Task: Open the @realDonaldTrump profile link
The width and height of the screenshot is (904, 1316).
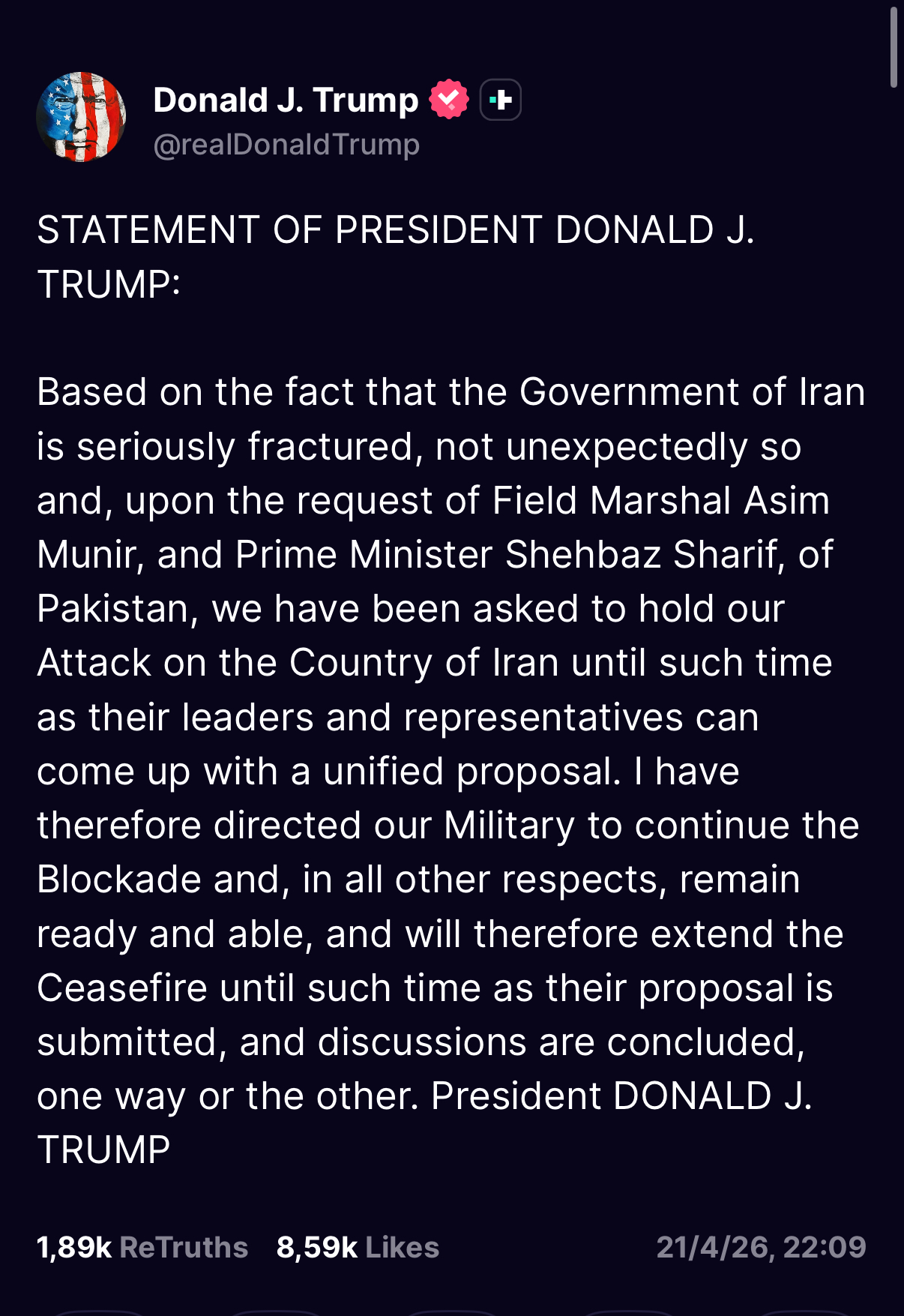Action: coord(286,143)
